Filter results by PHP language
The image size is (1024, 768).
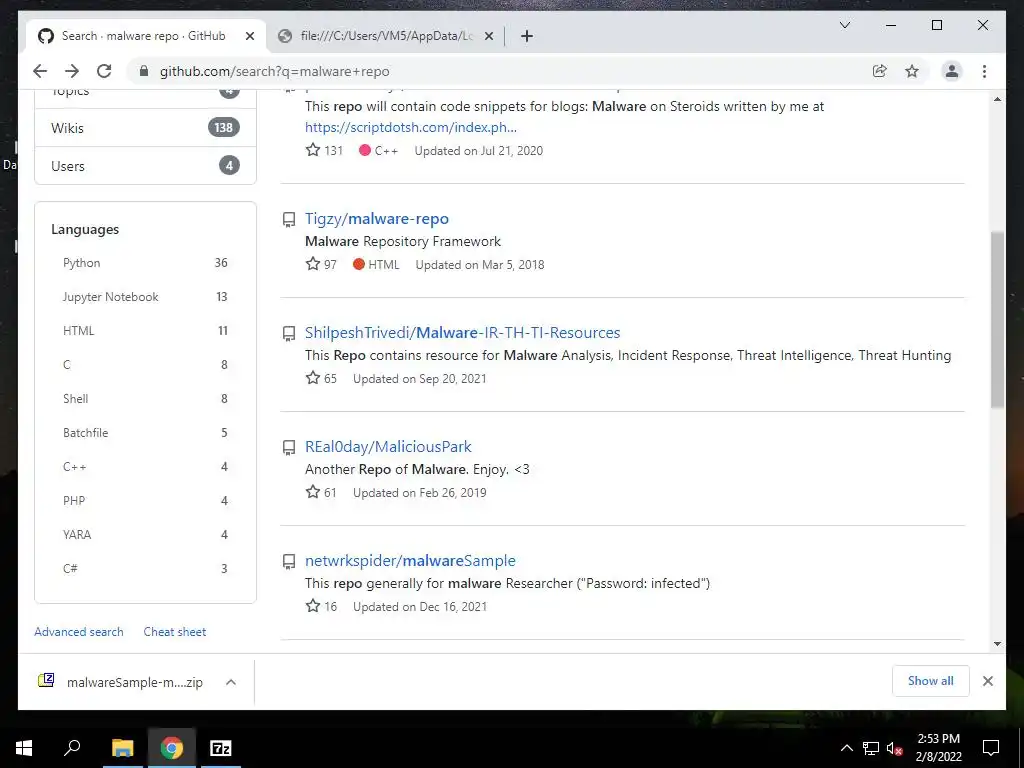pyautogui.click(x=145, y=500)
